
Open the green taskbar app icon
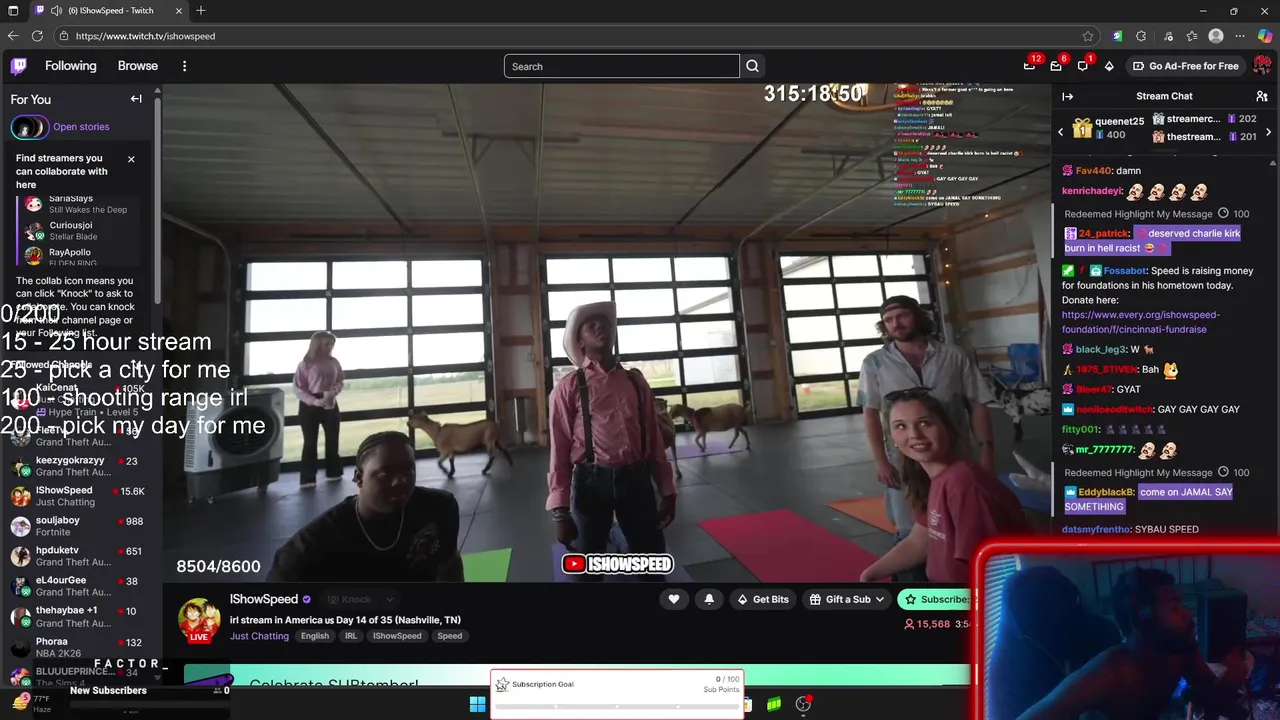[x=774, y=704]
